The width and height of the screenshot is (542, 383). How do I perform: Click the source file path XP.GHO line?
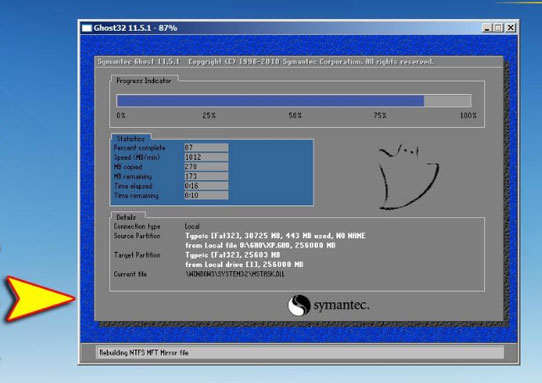tap(260, 245)
